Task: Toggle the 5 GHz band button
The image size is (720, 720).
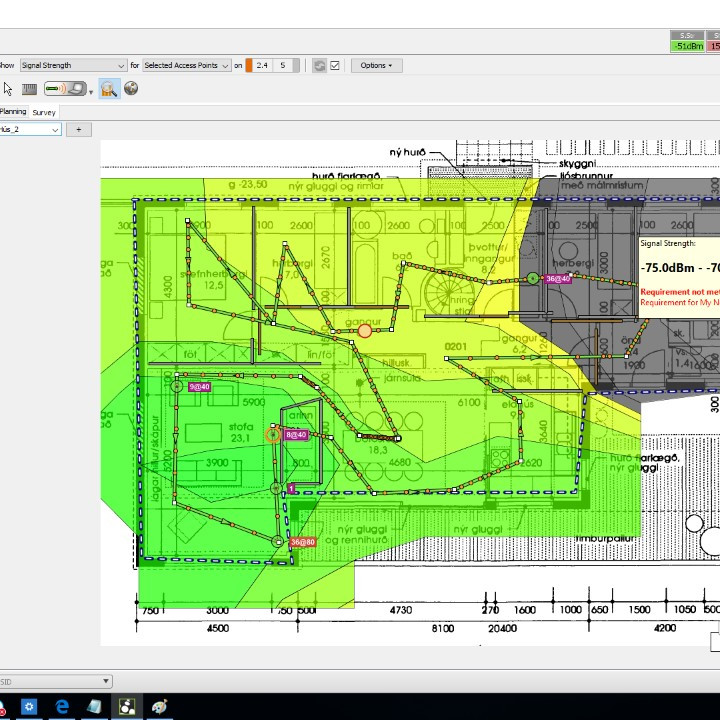Action: tap(283, 66)
